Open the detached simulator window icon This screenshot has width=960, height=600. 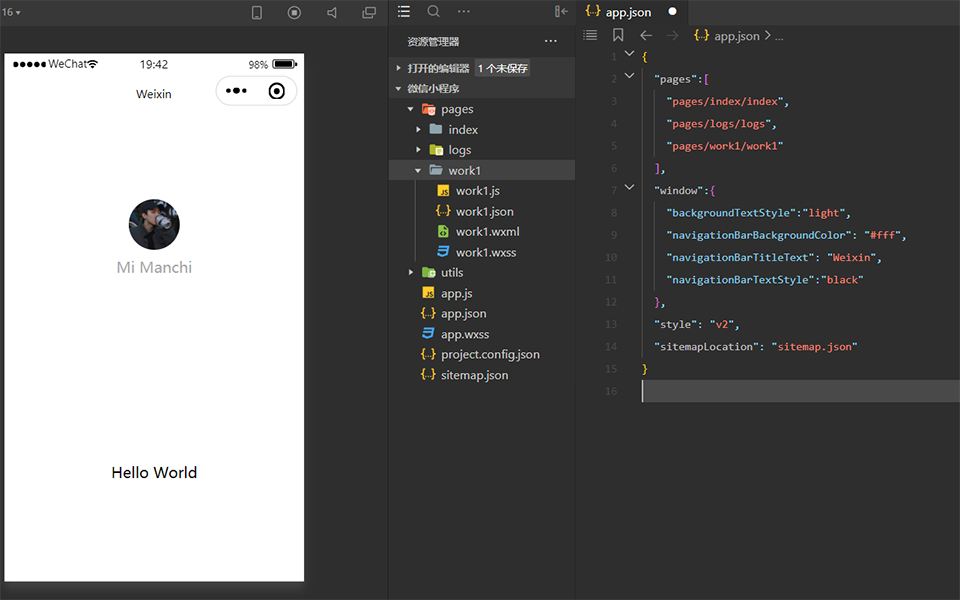pyautogui.click(x=369, y=12)
